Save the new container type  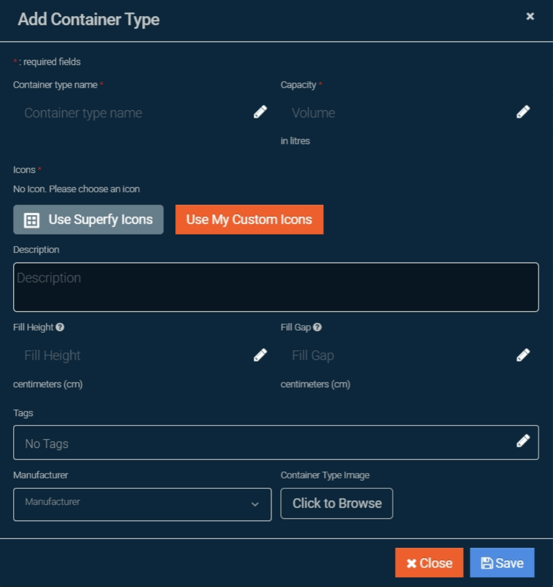tap(502, 563)
